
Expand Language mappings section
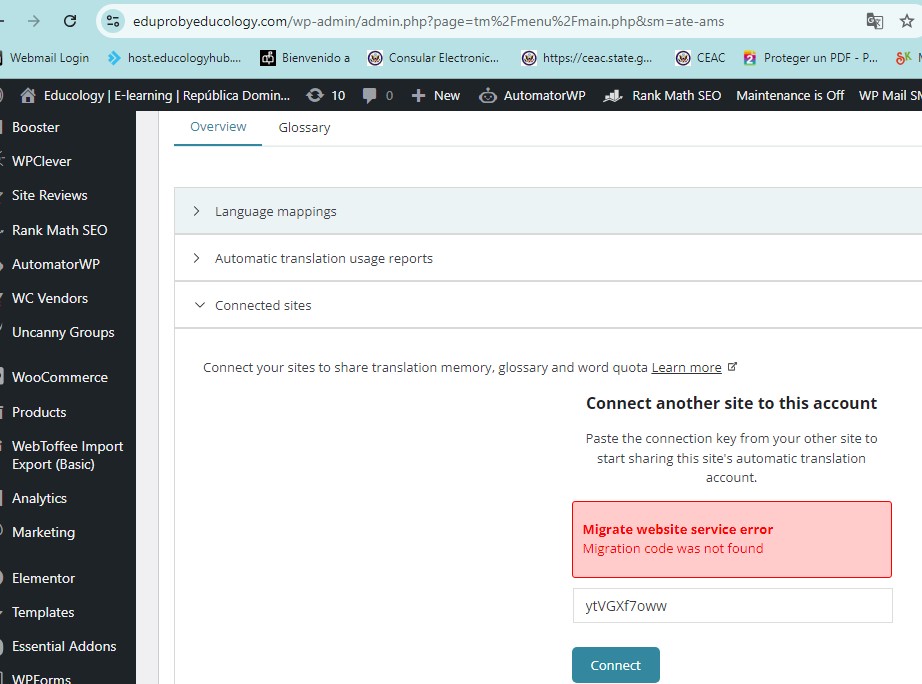(x=548, y=211)
